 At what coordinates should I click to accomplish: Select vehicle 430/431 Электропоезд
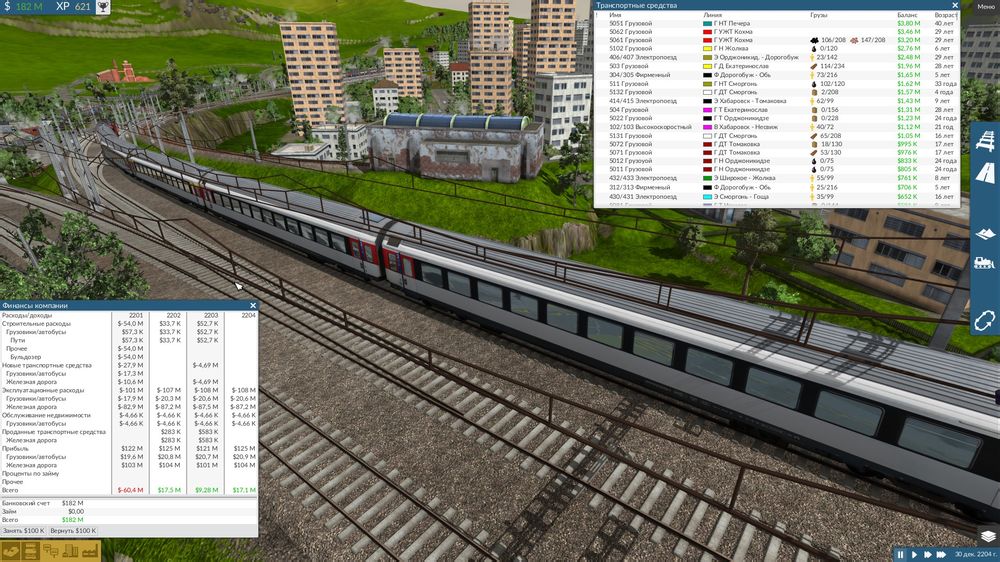(642, 196)
